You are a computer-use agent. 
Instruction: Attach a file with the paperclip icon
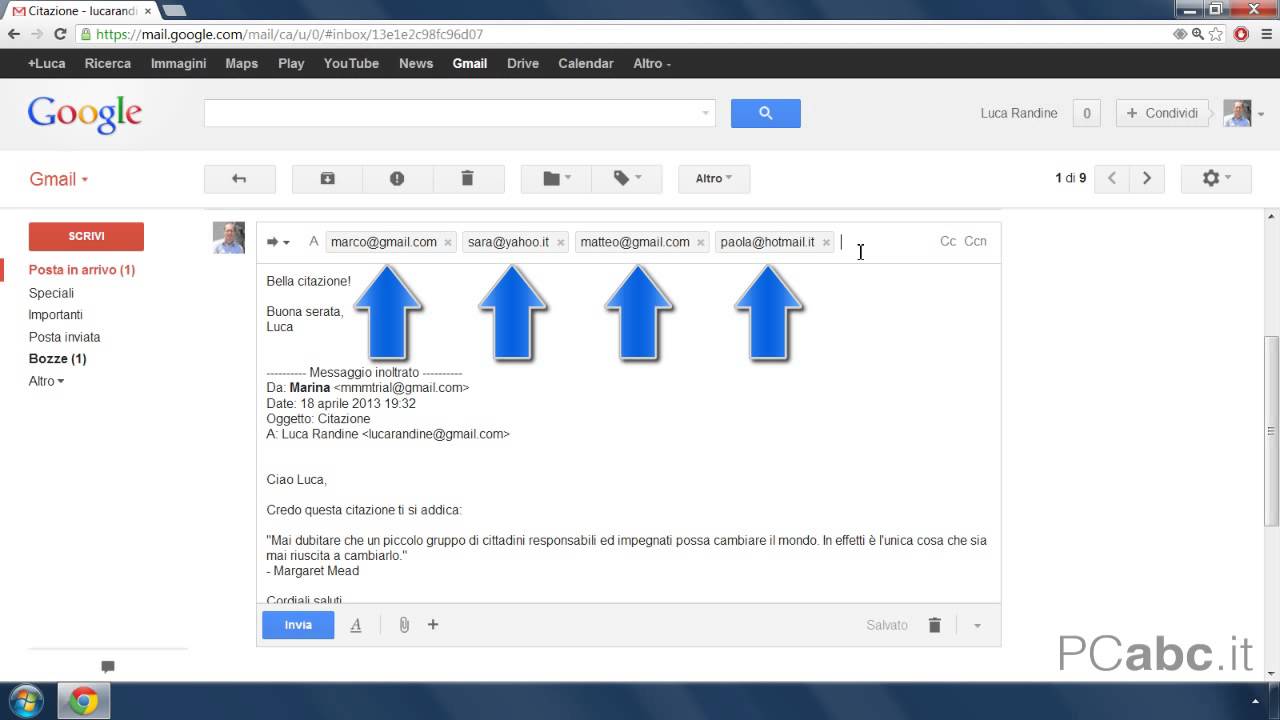(404, 625)
